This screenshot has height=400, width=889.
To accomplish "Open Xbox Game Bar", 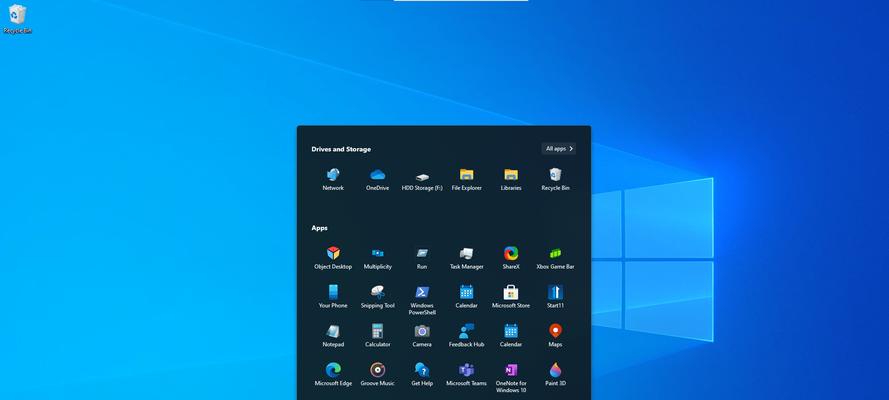I will pyautogui.click(x=556, y=258).
